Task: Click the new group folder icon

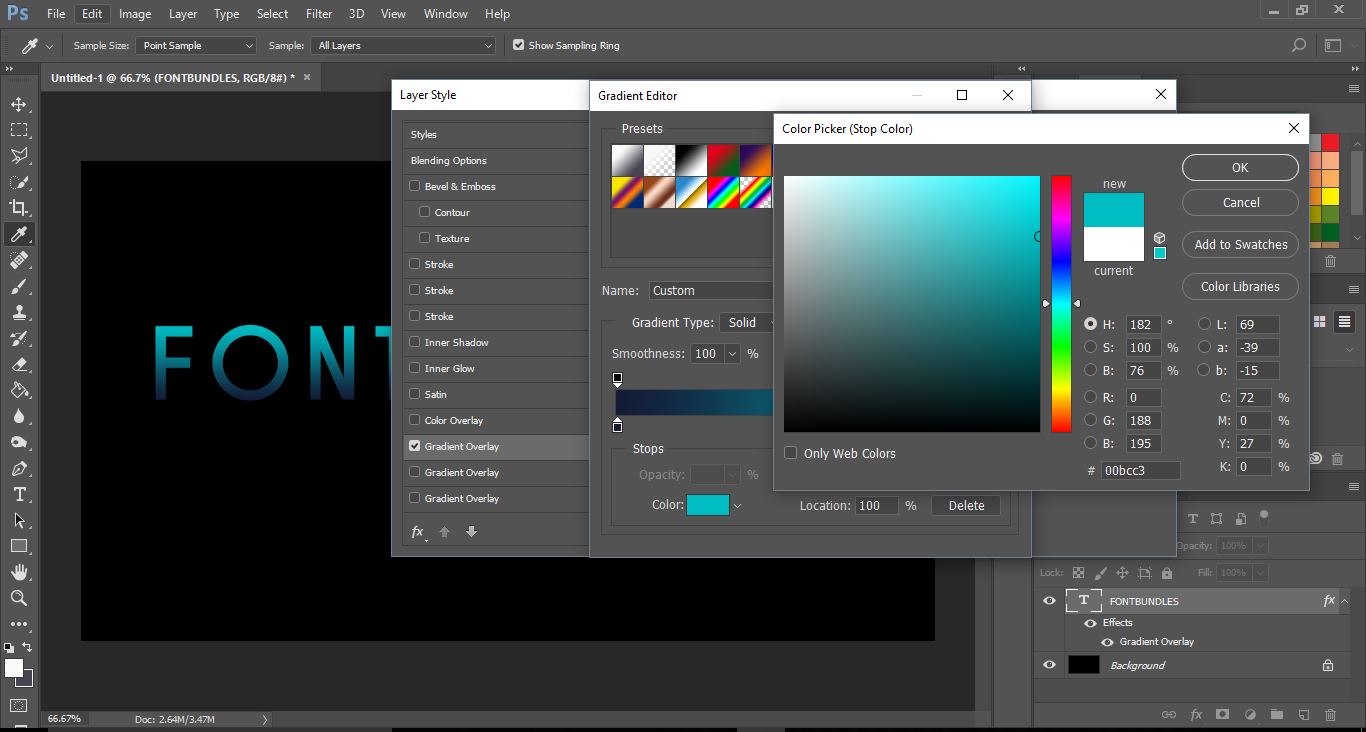Action: pos(1277,715)
